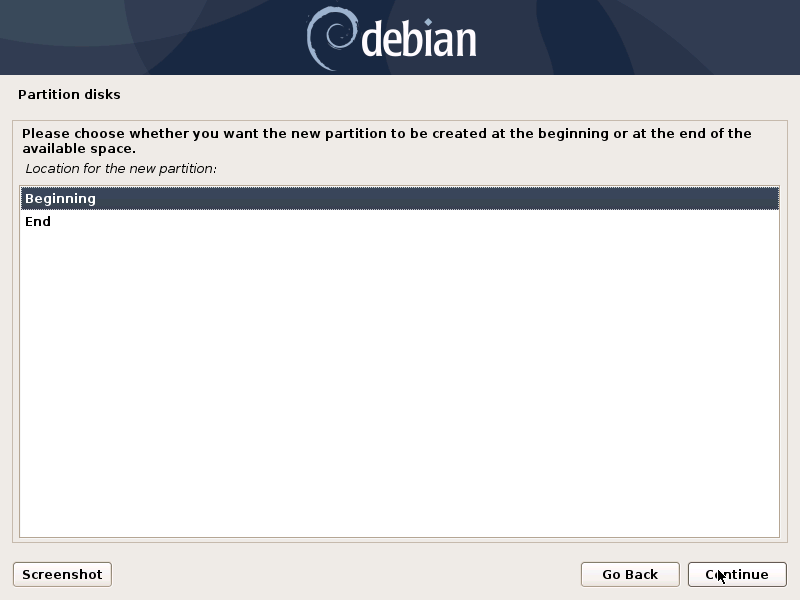Click the word 'beginning' in the instruction sentence

pos(573,134)
